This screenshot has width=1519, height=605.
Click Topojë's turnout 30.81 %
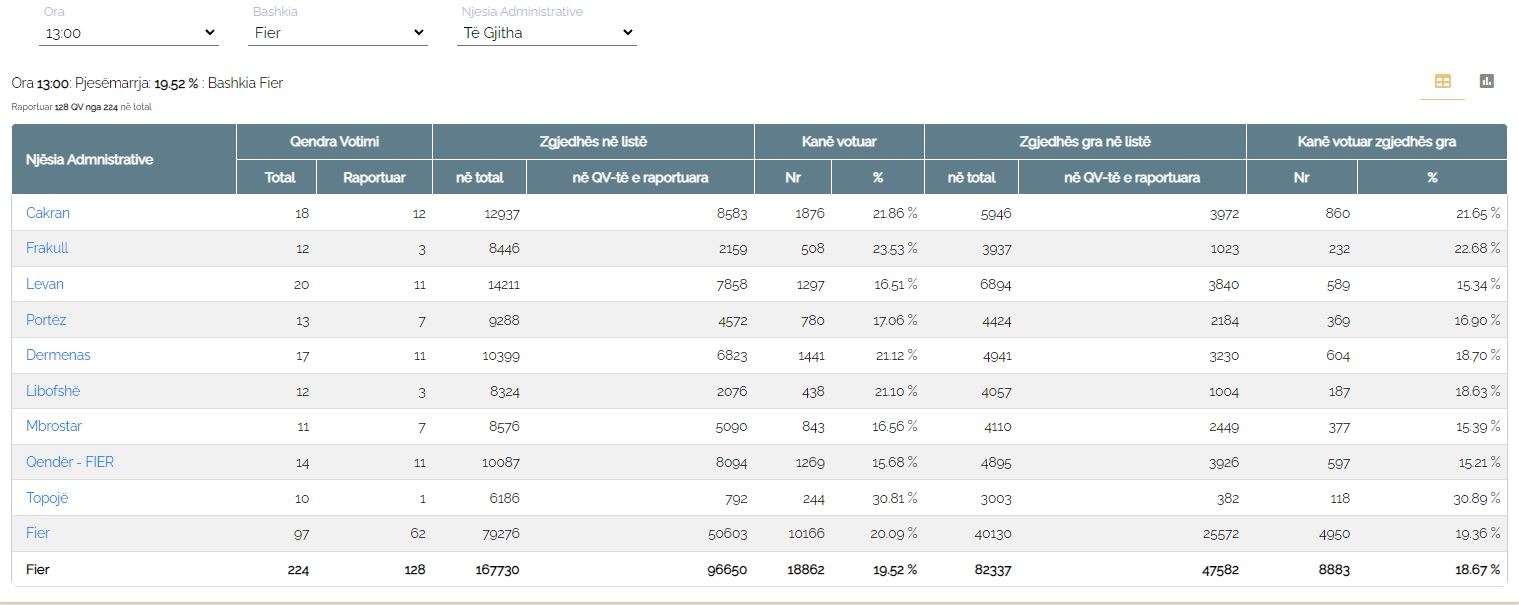click(895, 498)
